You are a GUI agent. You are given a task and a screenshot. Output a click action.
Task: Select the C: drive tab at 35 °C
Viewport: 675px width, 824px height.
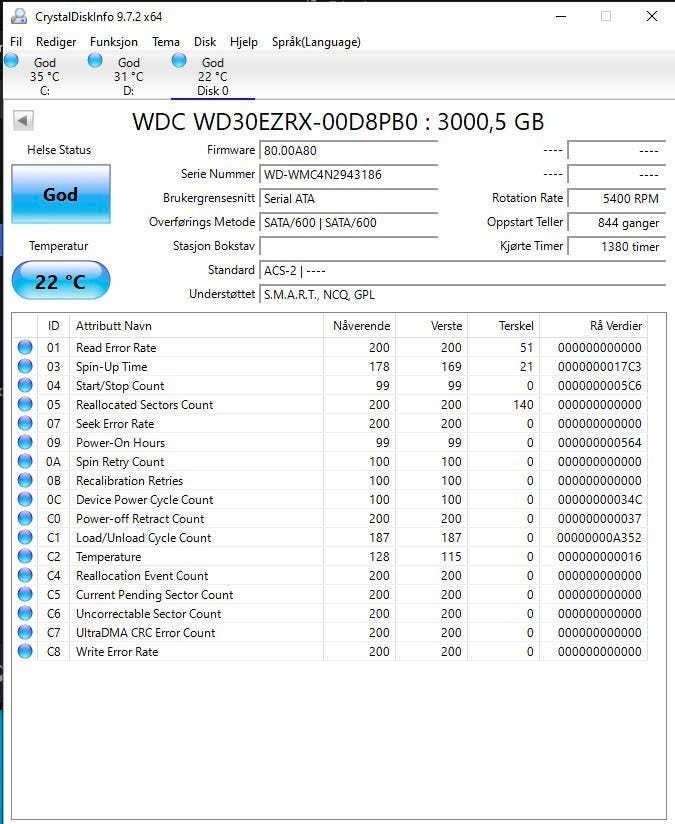pos(45,77)
